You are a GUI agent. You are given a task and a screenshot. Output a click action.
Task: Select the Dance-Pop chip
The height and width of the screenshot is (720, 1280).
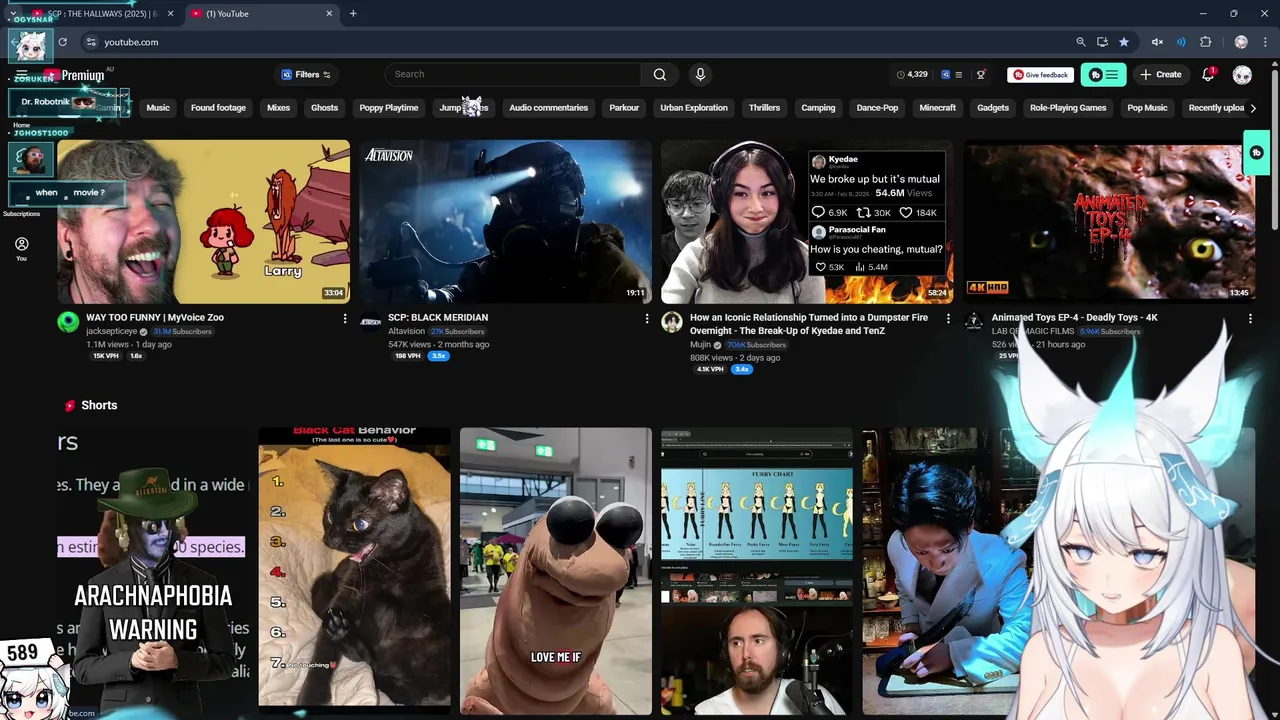pyautogui.click(x=877, y=107)
